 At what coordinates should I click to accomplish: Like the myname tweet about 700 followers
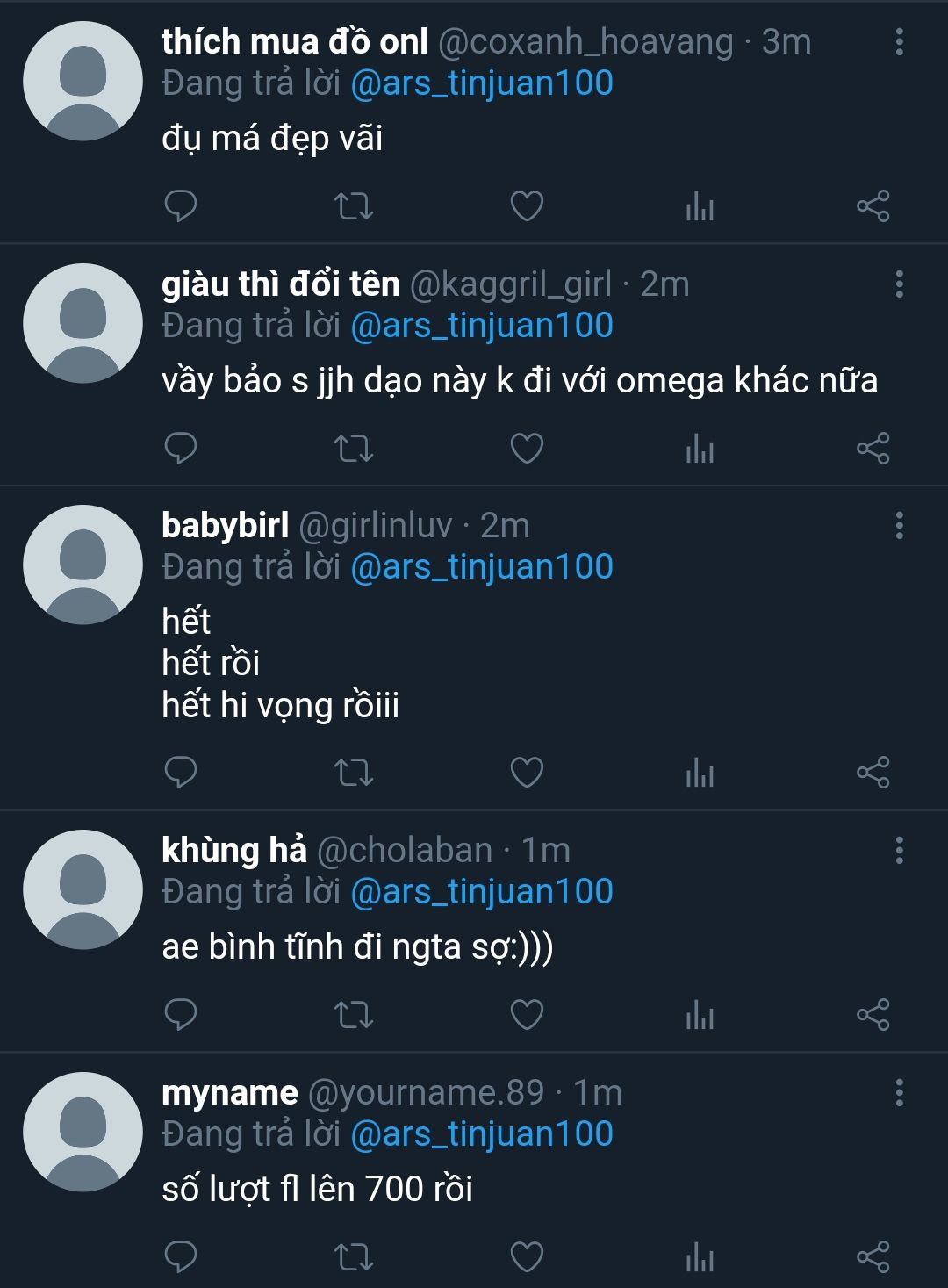(527, 1257)
